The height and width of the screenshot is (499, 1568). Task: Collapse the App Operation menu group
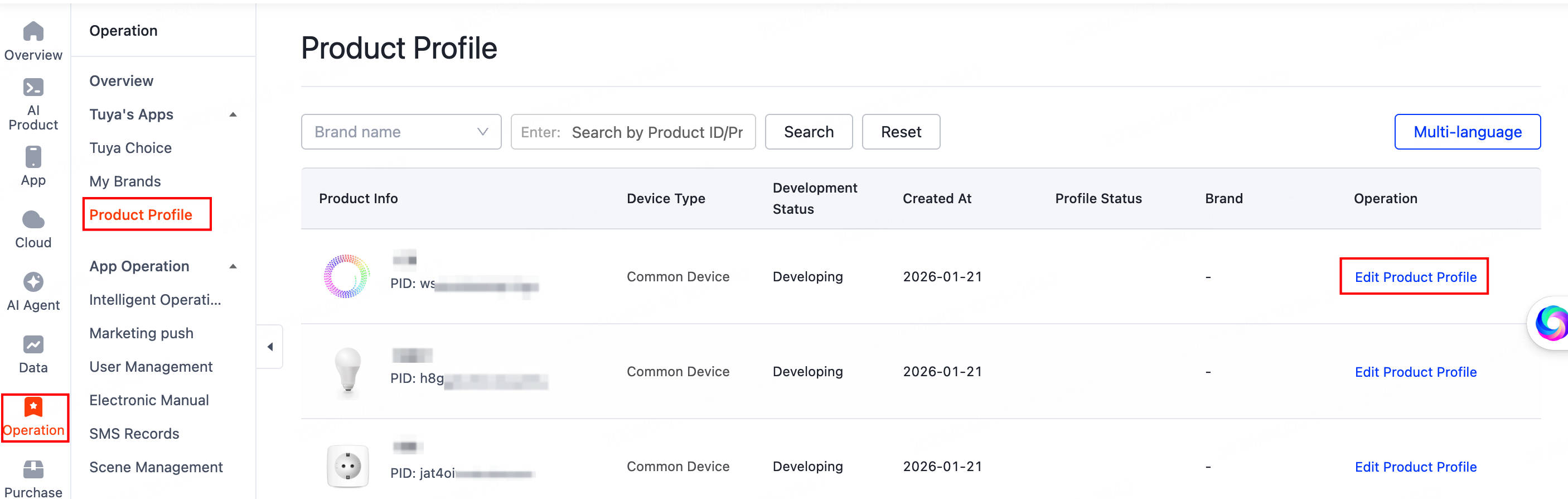coord(233,266)
